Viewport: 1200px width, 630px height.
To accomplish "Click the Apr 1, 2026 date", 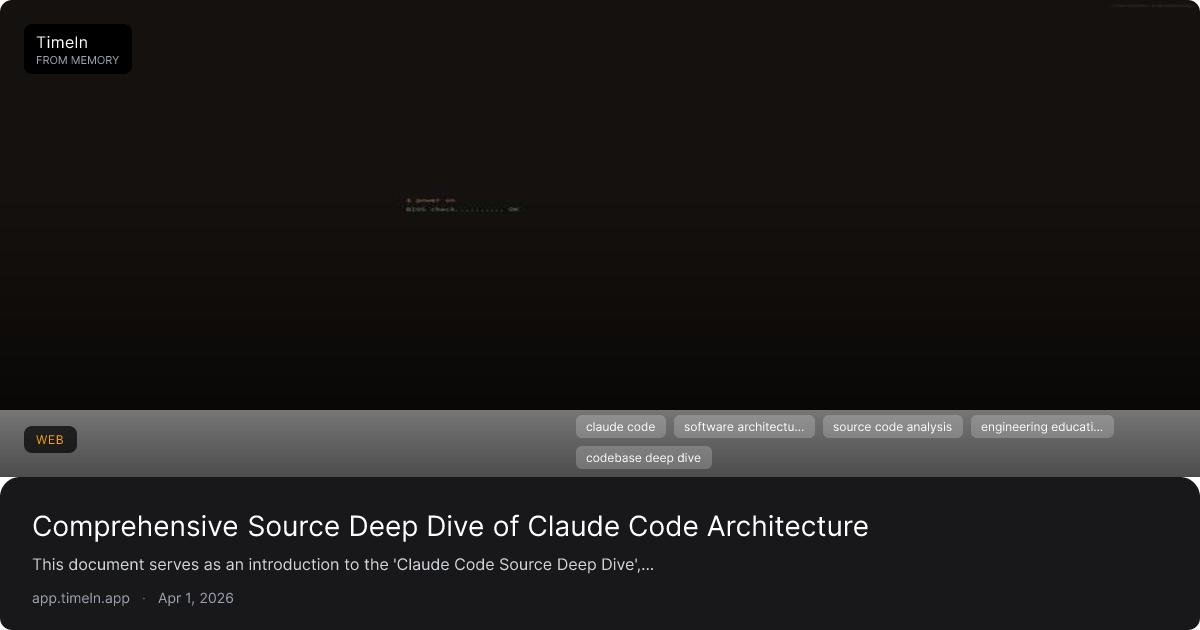I will [x=196, y=598].
